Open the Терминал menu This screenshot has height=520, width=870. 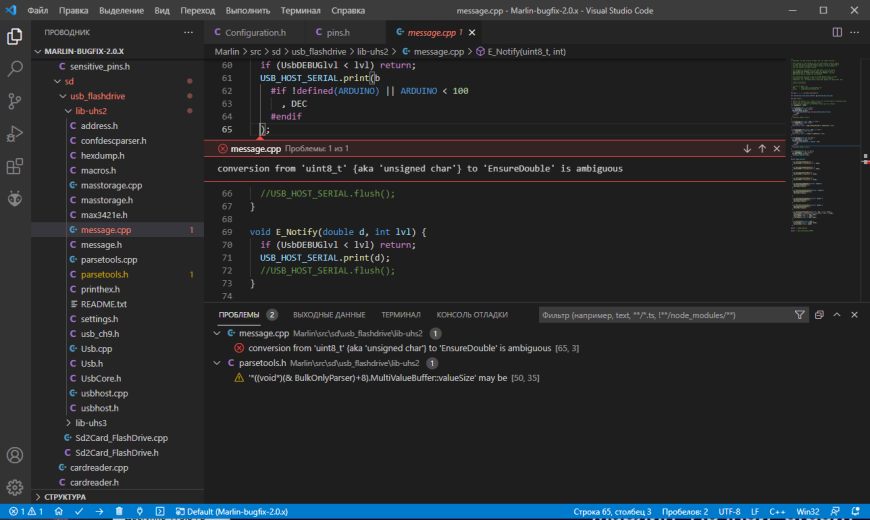coord(300,11)
